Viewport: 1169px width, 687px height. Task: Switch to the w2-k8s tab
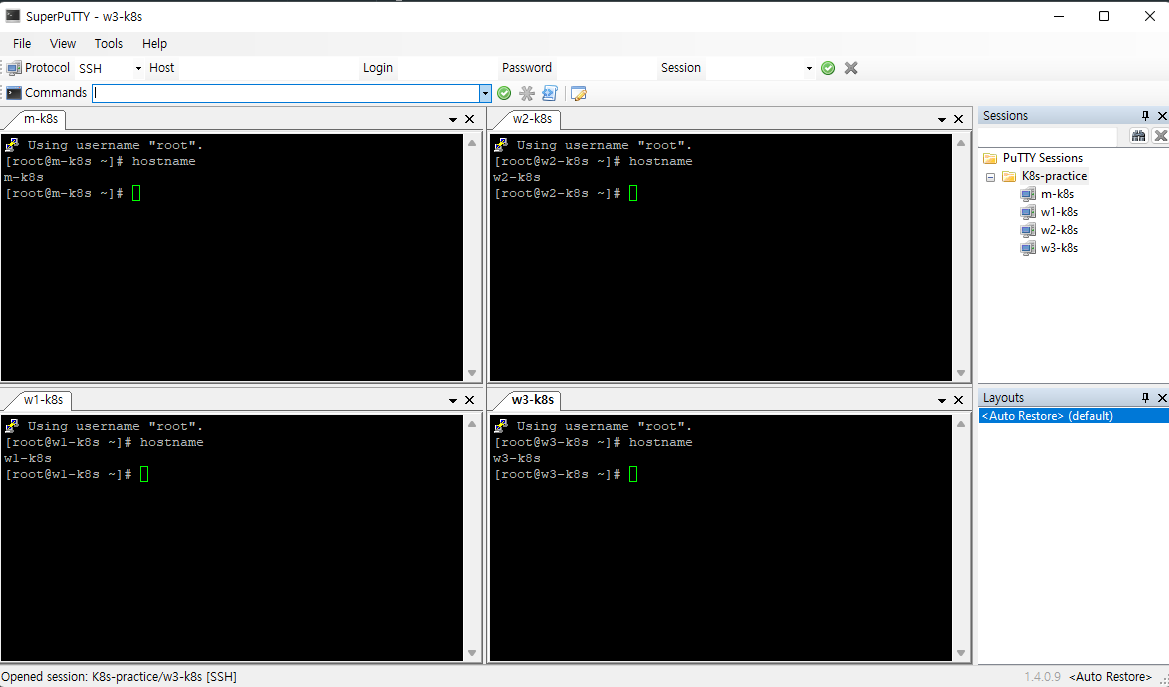point(532,119)
